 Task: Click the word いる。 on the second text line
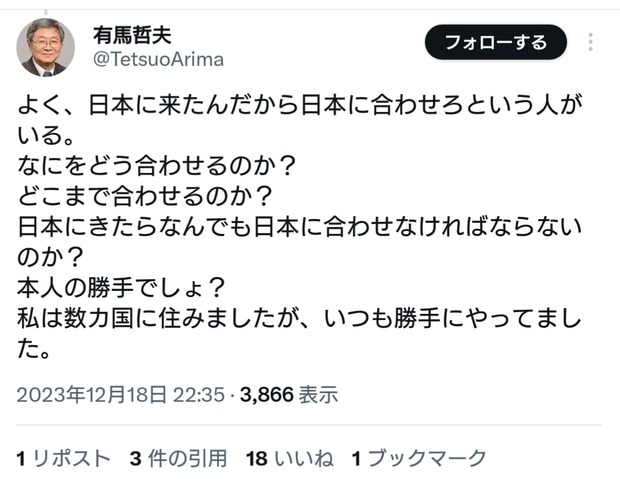[44, 132]
